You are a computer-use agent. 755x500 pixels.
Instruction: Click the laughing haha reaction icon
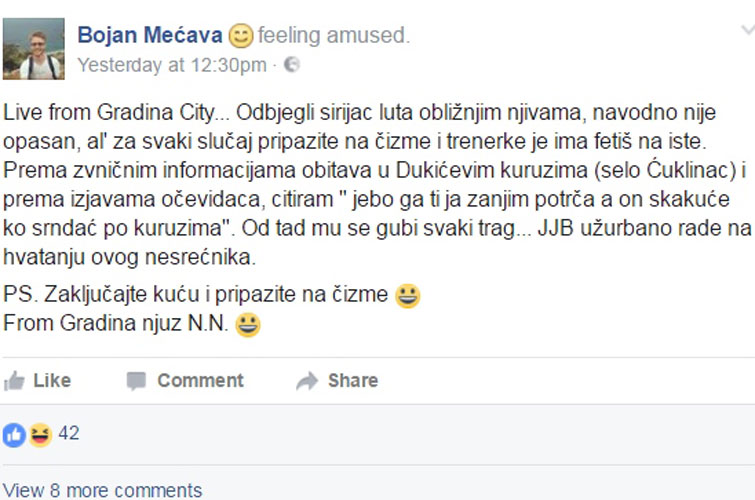pos(40,435)
